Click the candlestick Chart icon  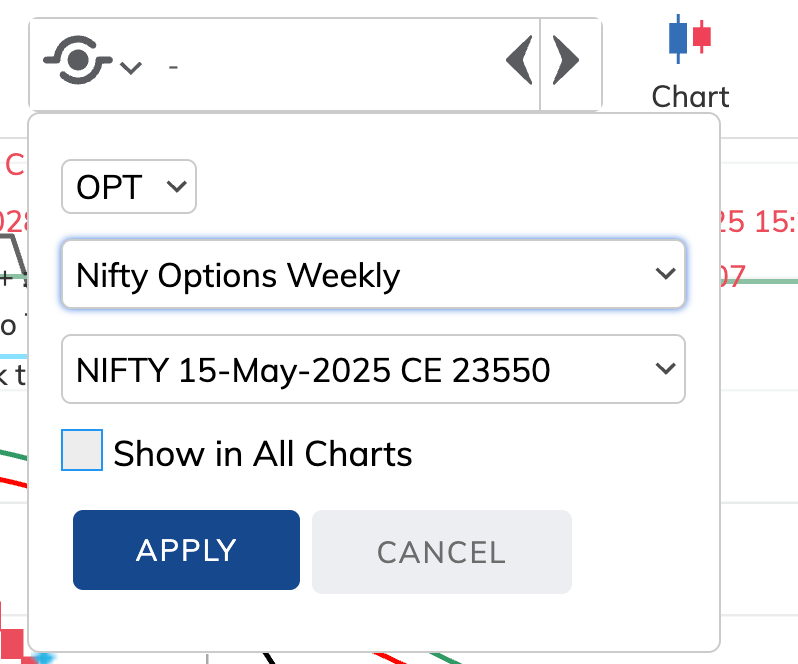690,38
